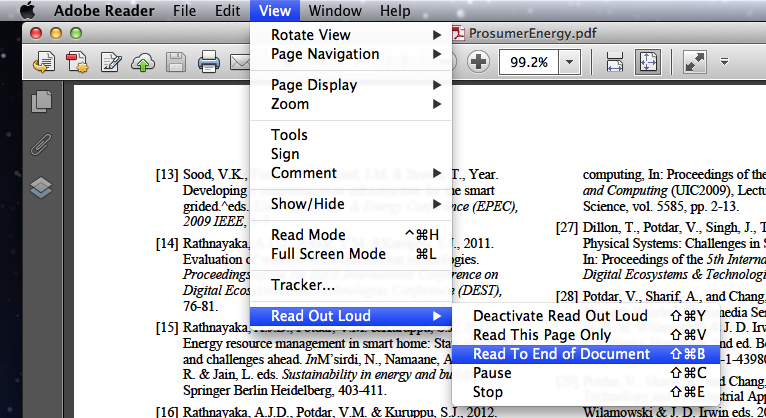Click text "Science, vol. 5585, pp. 2-13."
The width and height of the screenshot is (766, 418).
(x=660, y=207)
